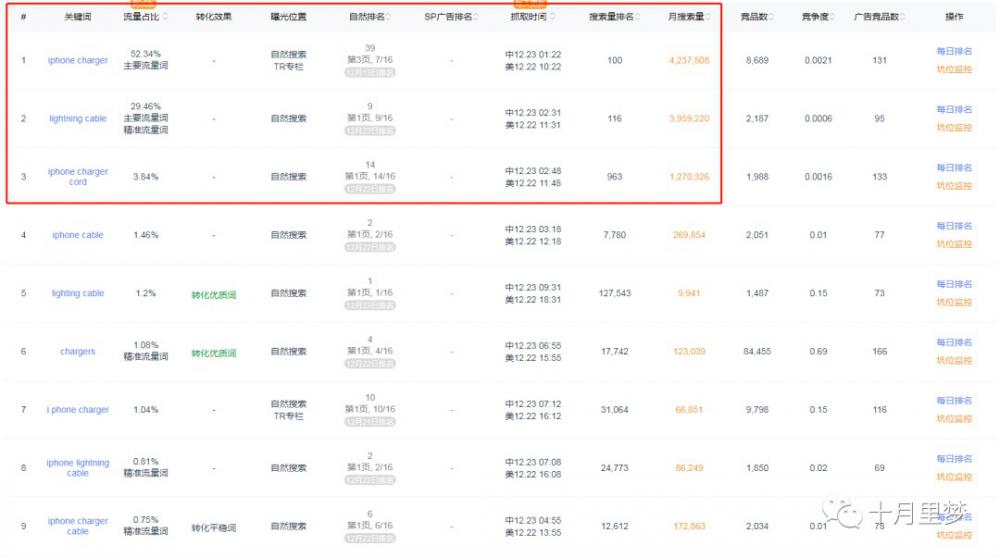
Task: Open the iphone lightning cable keyword link
Action: [x=78, y=467]
